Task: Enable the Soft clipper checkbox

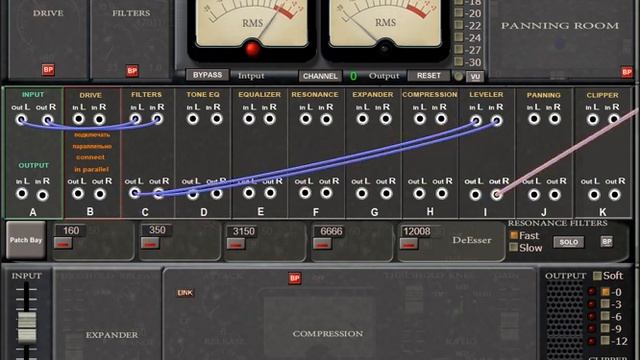Action: (x=597, y=276)
